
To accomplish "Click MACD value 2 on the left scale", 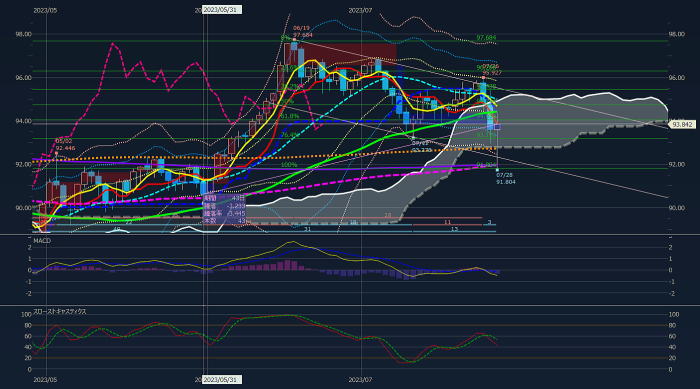I will (x=30, y=247).
